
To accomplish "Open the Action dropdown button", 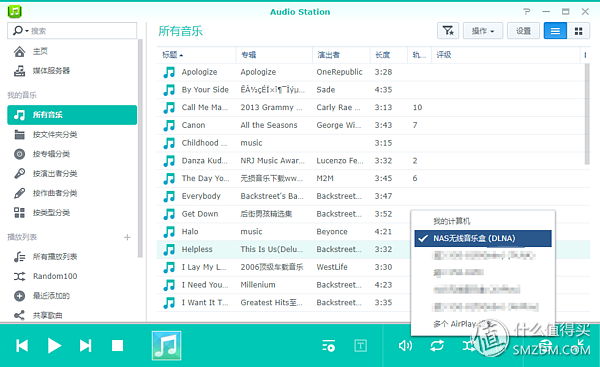I will tap(483, 31).
